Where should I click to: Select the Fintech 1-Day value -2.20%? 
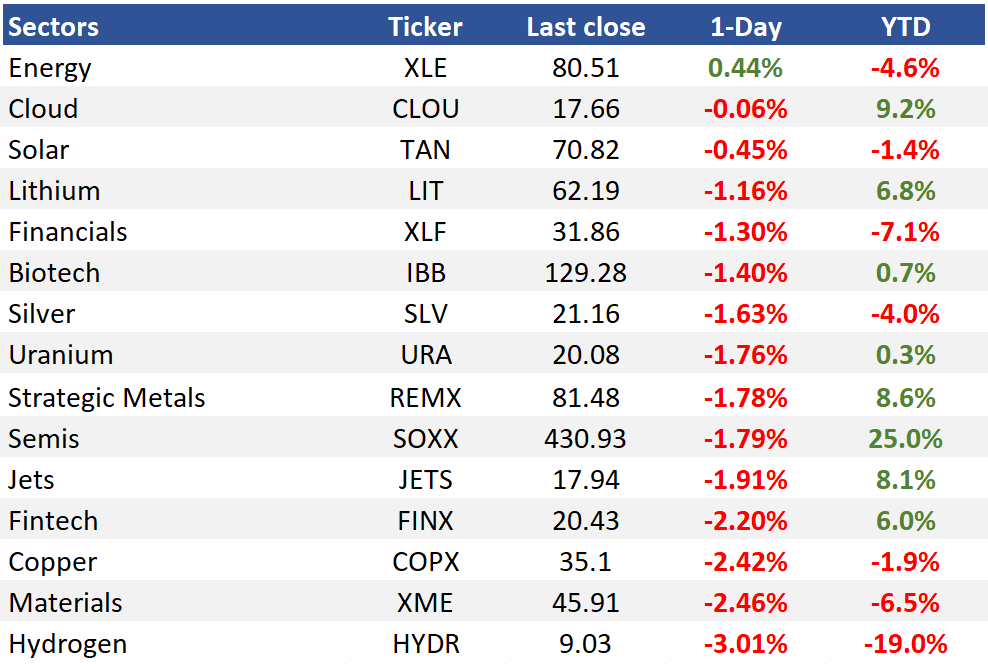746,520
